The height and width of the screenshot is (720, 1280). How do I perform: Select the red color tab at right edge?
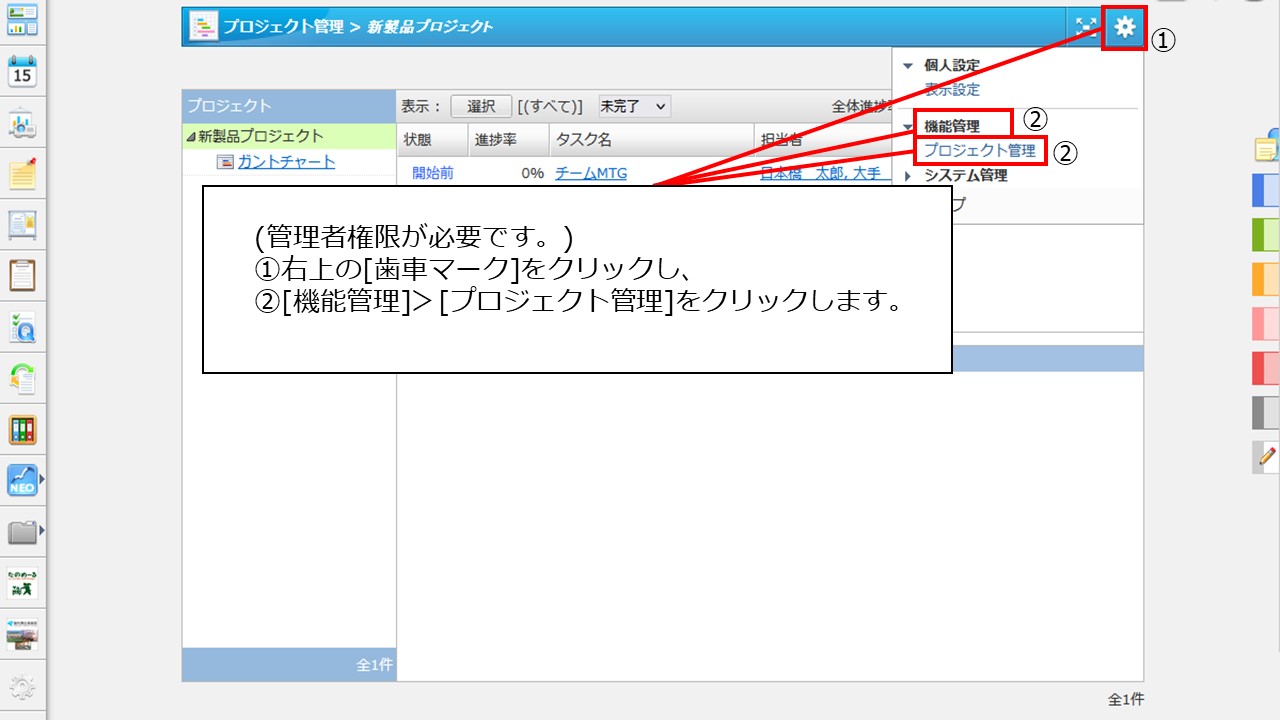pyautogui.click(x=1267, y=368)
